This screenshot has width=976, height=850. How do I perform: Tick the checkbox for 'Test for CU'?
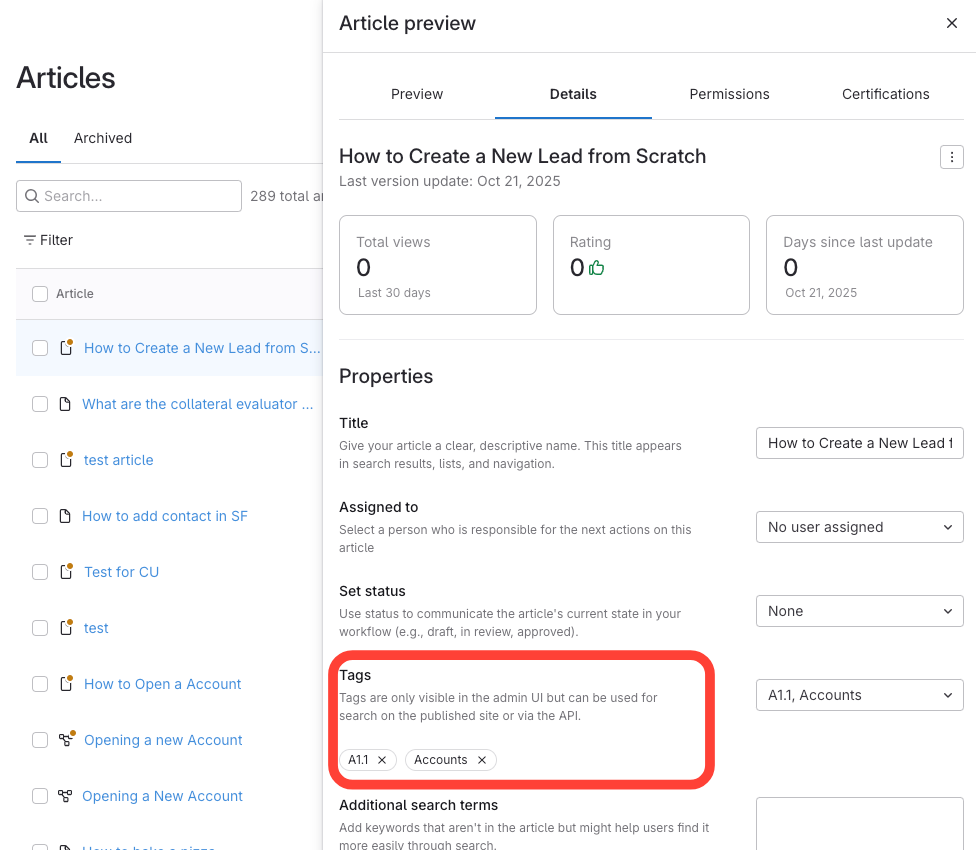pos(40,572)
